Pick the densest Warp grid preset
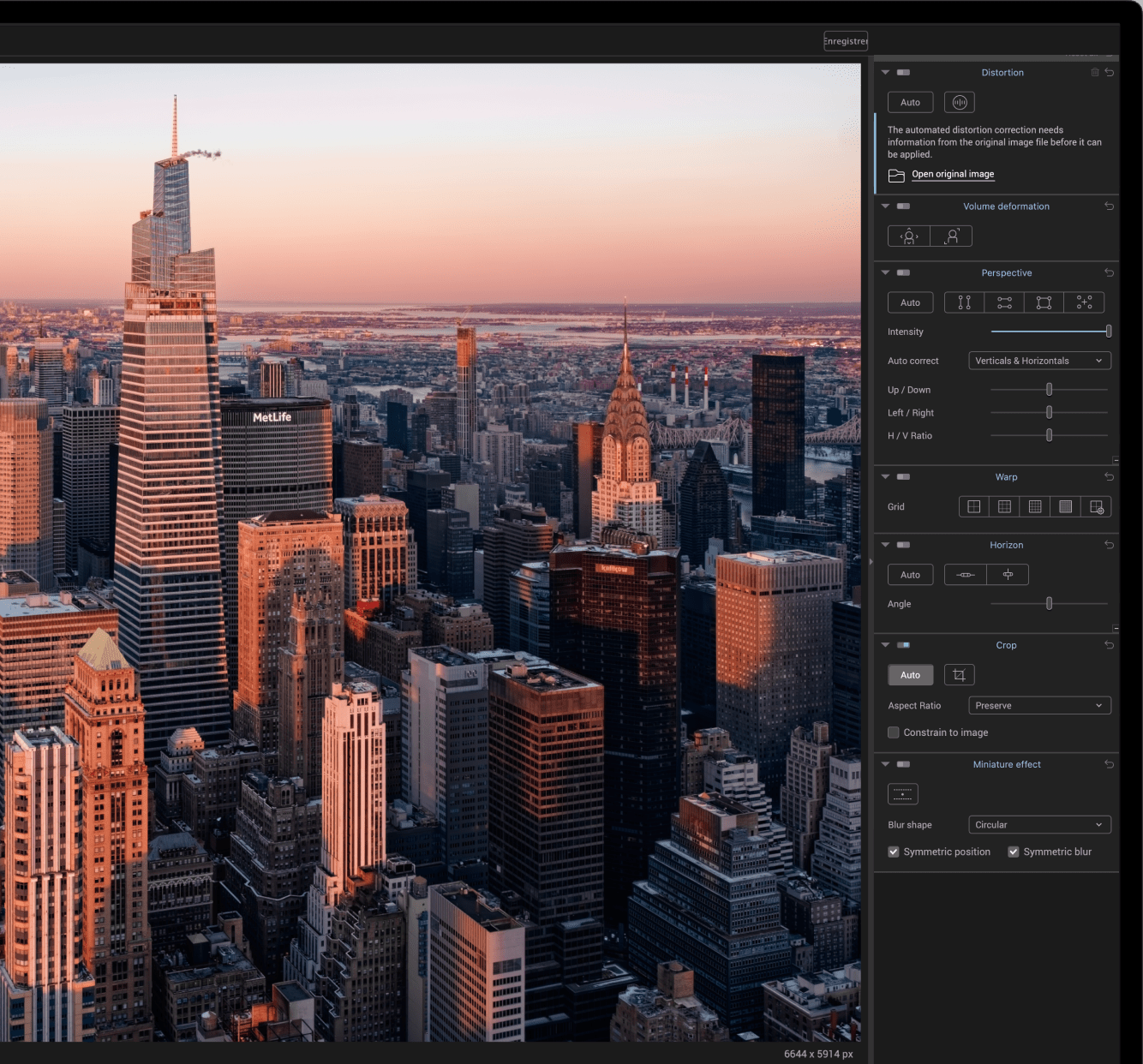This screenshot has height=1064, width=1143. tap(1065, 507)
